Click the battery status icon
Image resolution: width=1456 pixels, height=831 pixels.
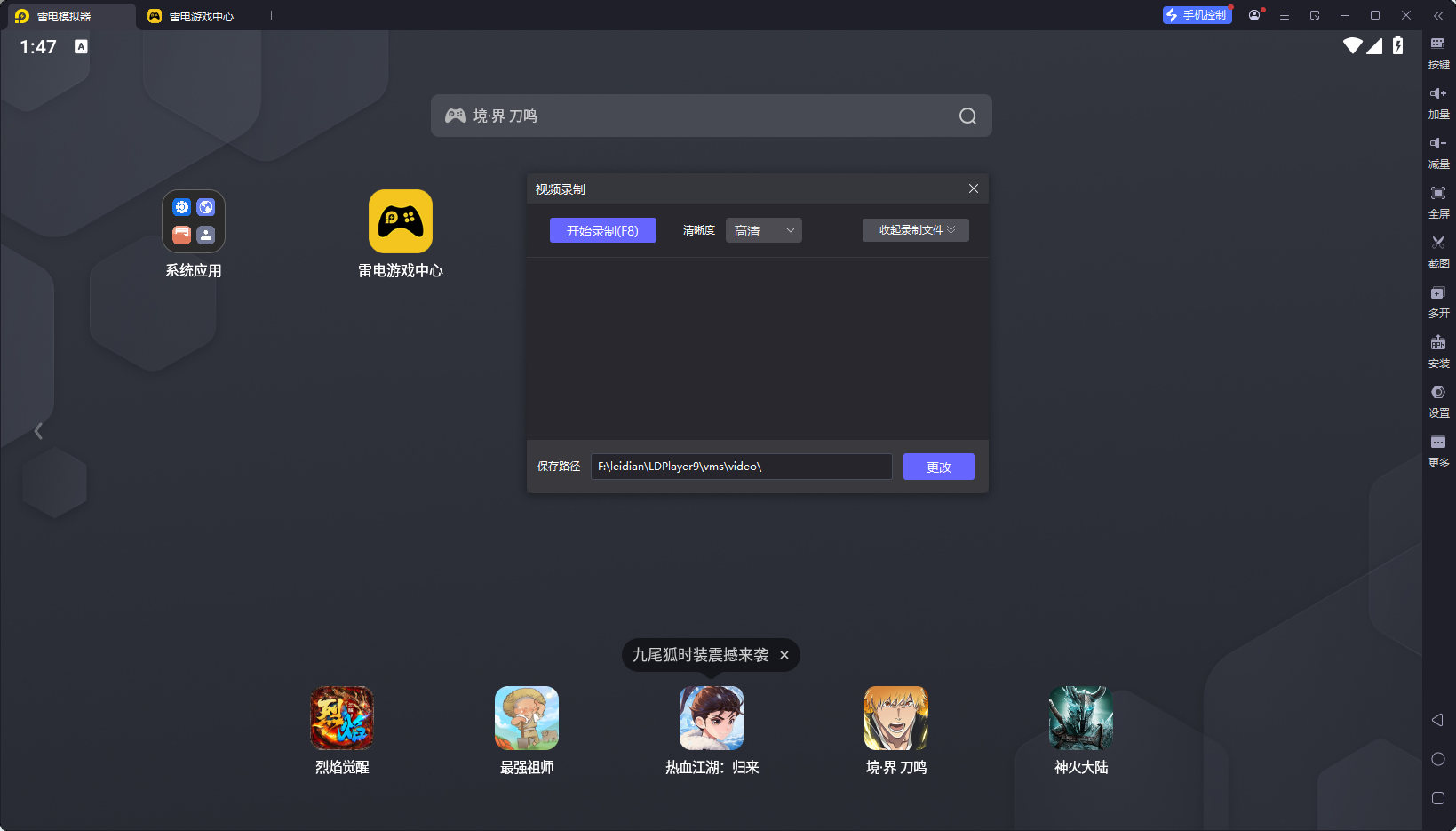coord(1398,45)
